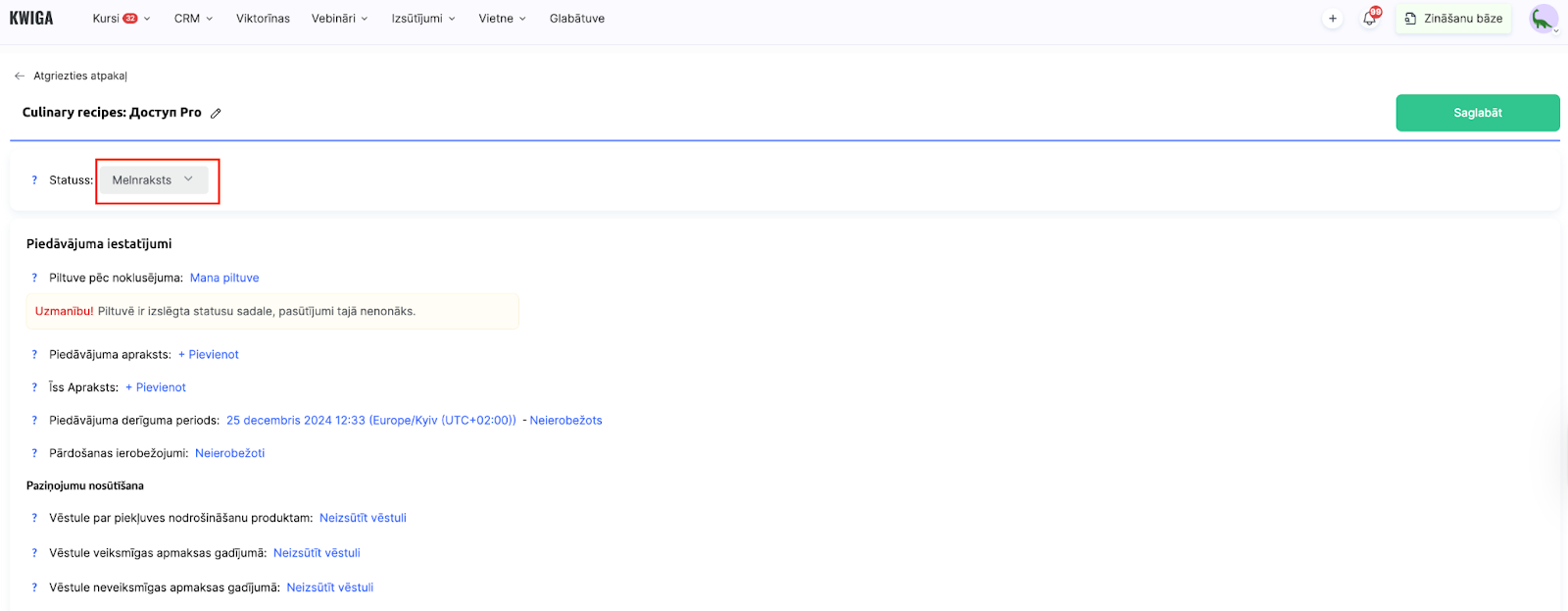Open the user avatar menu

[1543, 18]
